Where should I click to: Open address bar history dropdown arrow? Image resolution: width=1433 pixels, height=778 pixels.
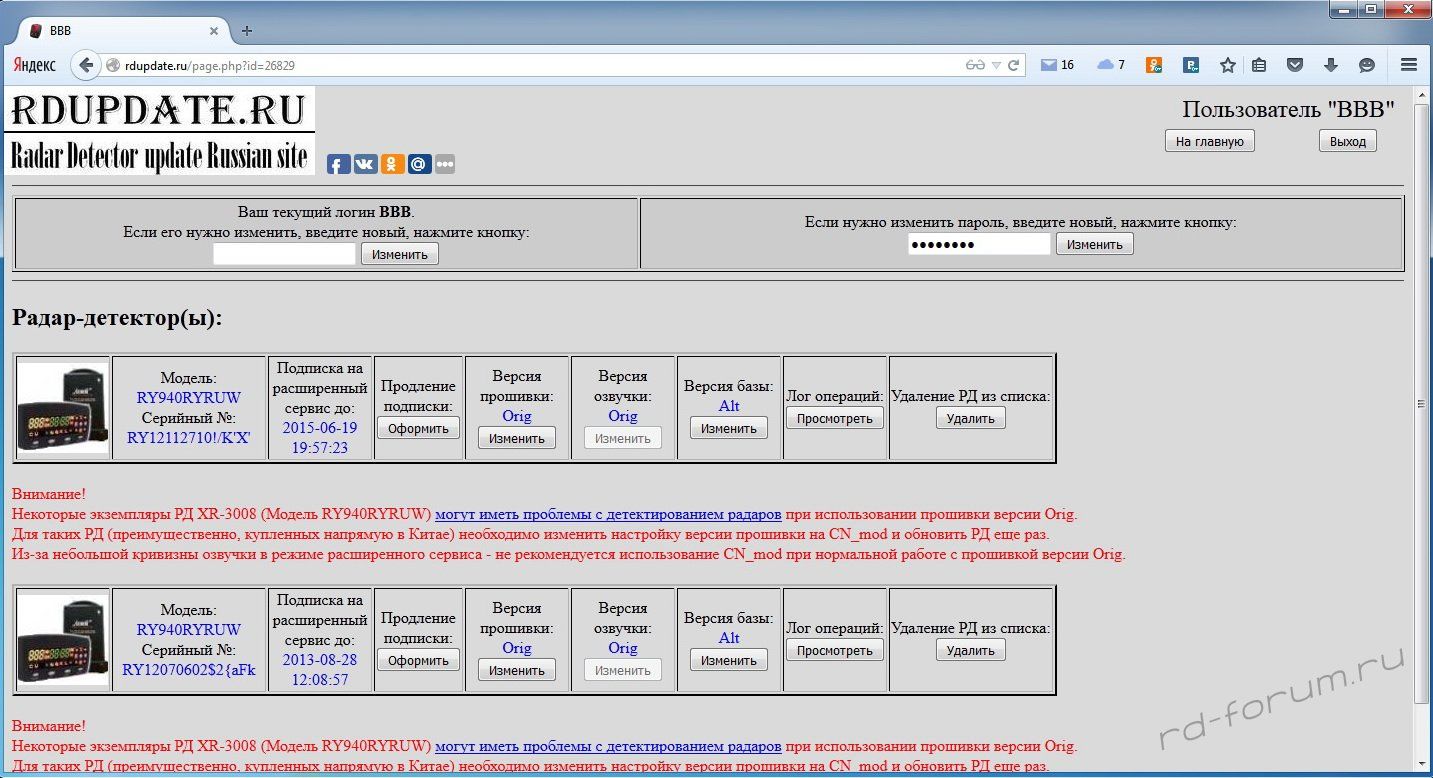point(996,65)
